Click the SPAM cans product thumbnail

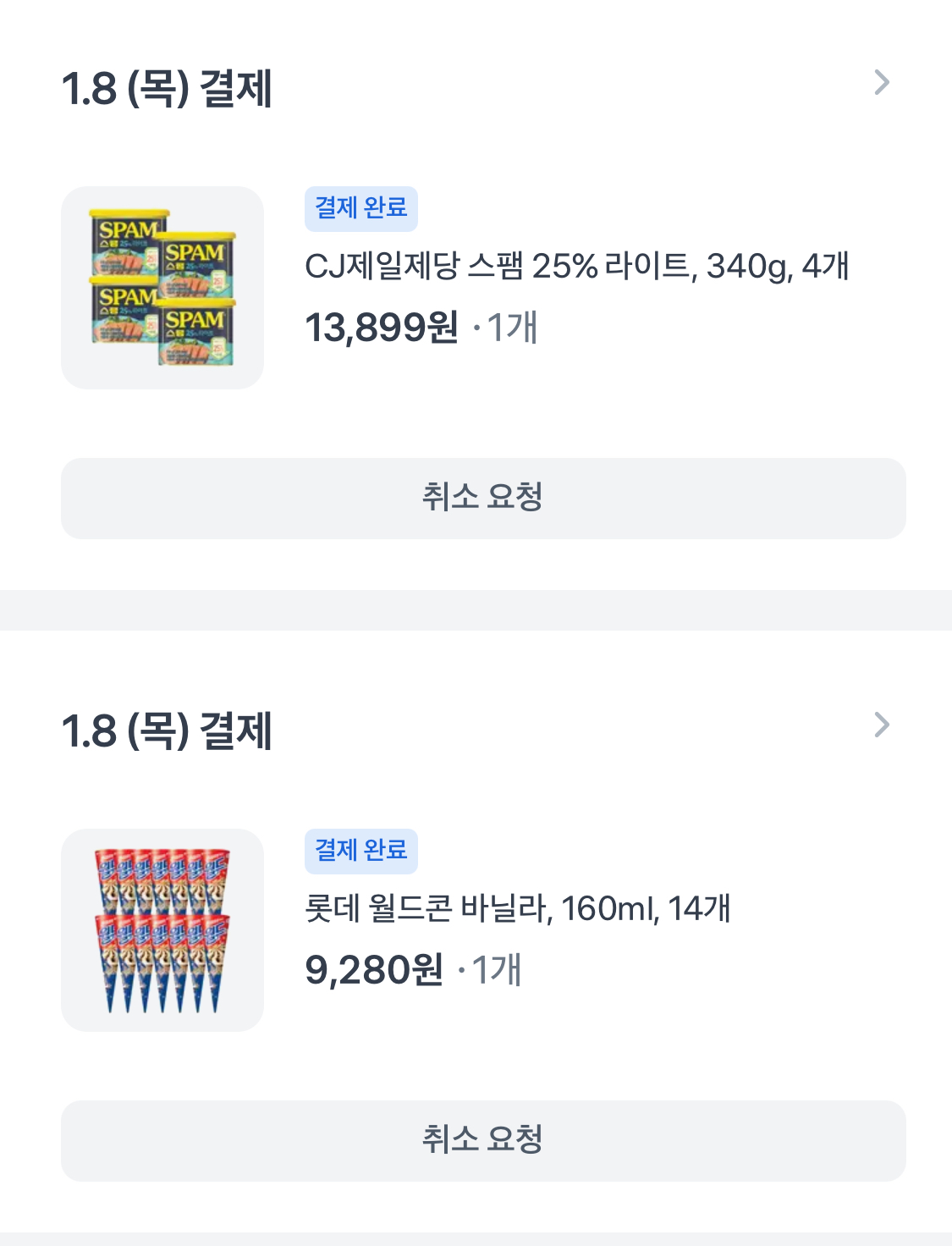(162, 288)
